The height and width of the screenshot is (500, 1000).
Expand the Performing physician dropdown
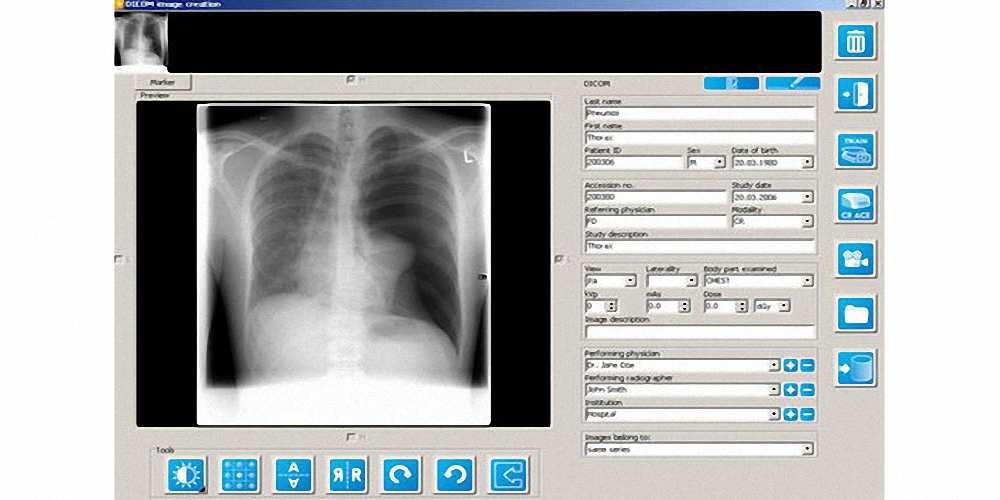(x=774, y=365)
